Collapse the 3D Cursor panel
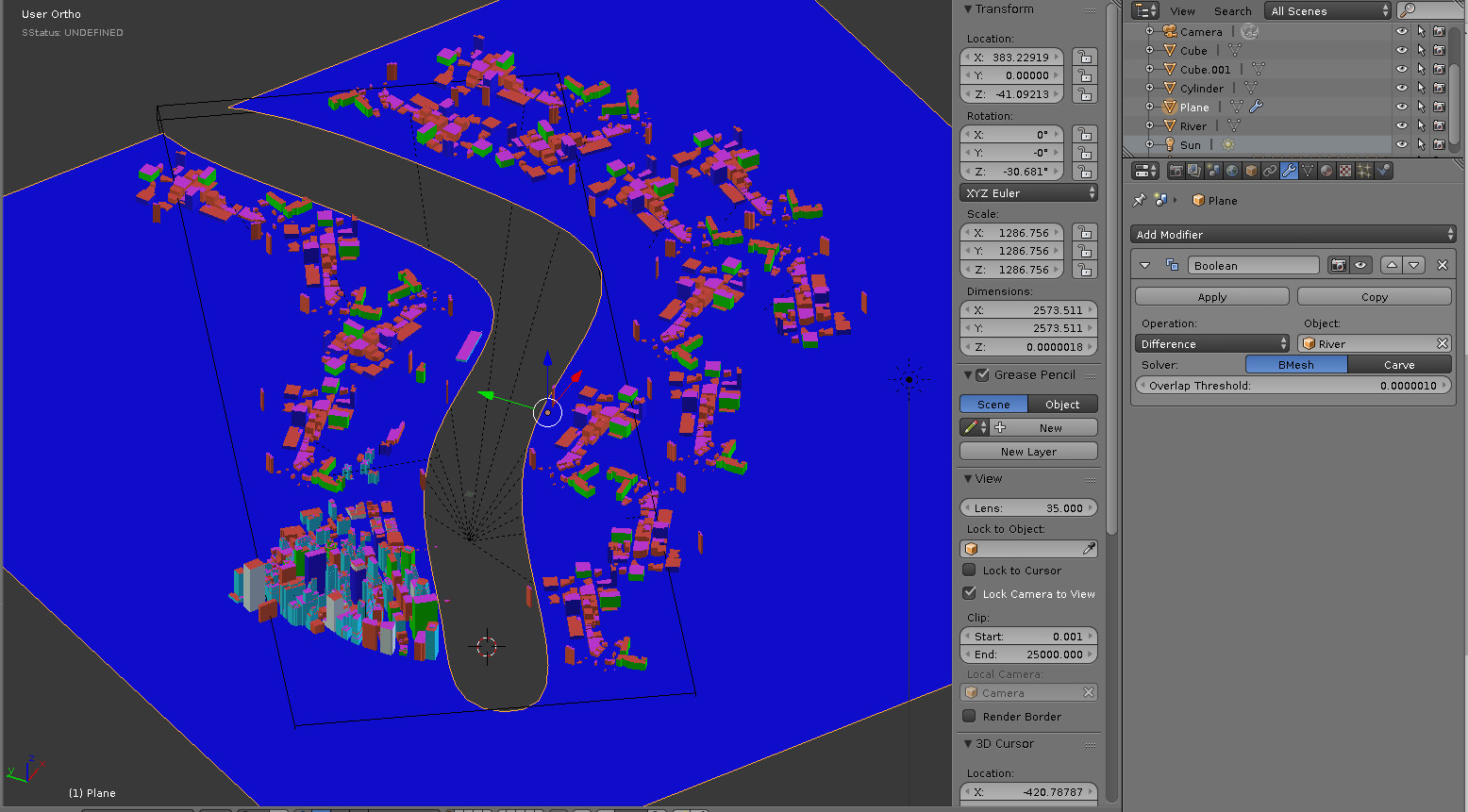 [968, 744]
